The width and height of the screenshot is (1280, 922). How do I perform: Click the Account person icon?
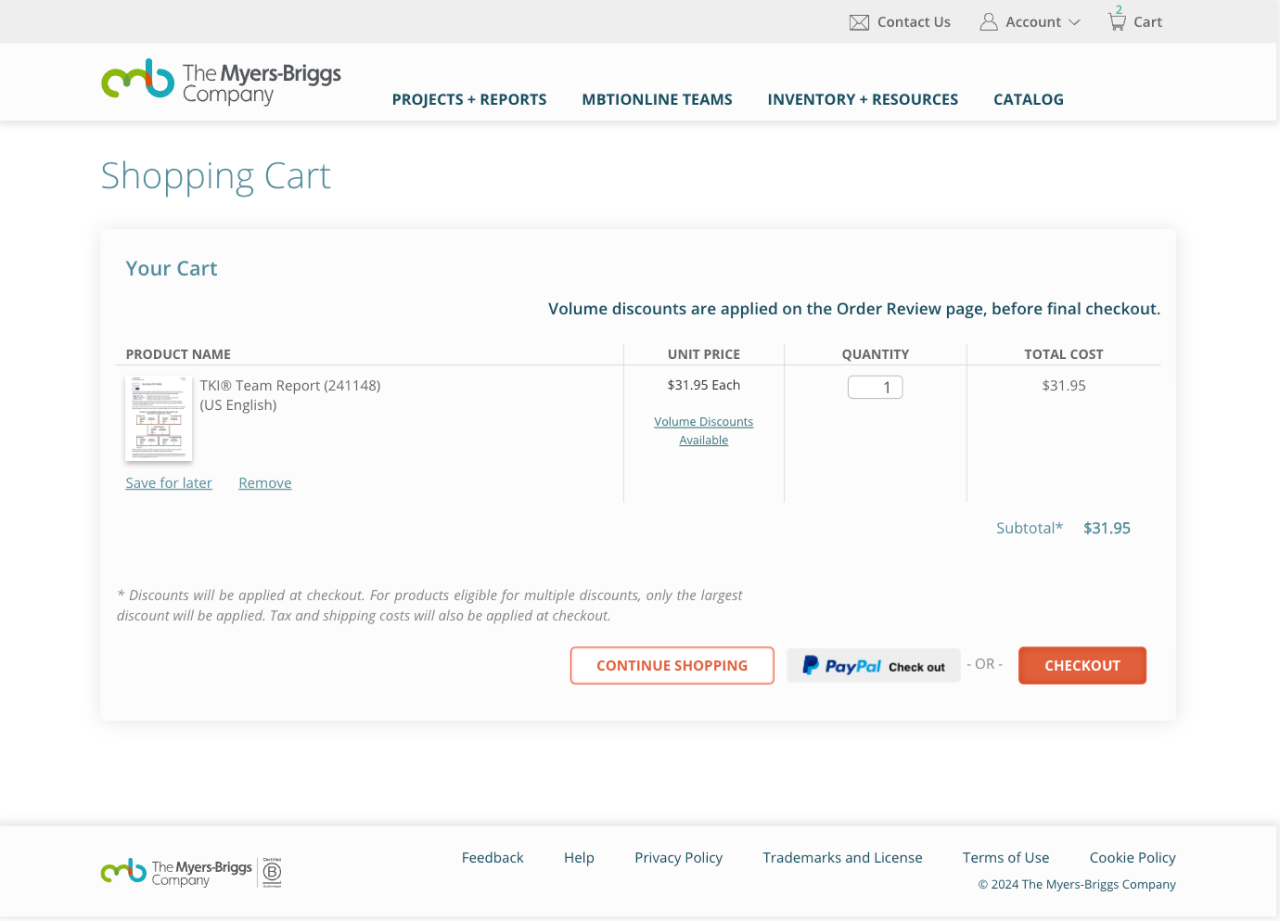pyautogui.click(x=989, y=22)
